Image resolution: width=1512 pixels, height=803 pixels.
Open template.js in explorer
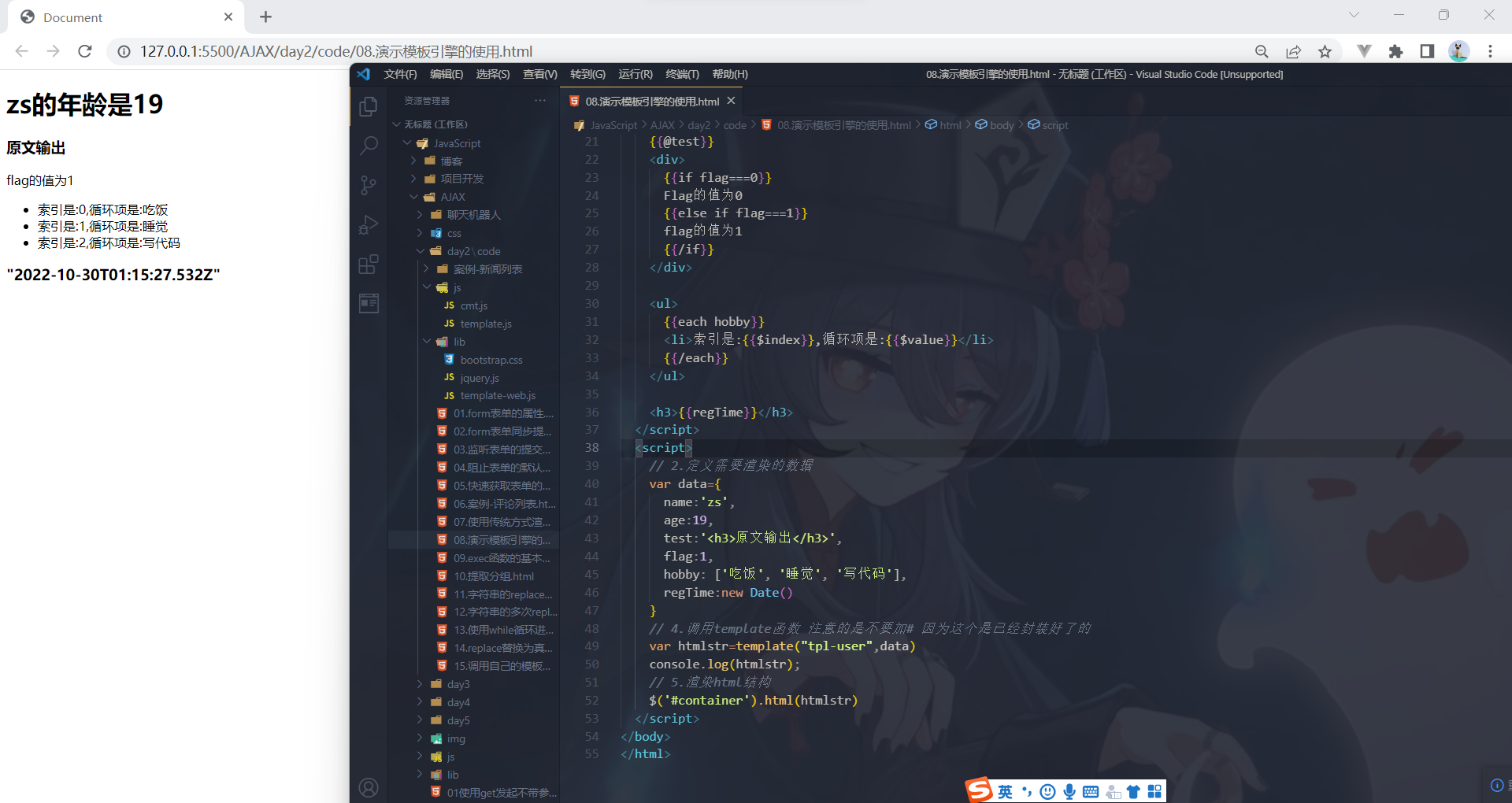(473, 324)
